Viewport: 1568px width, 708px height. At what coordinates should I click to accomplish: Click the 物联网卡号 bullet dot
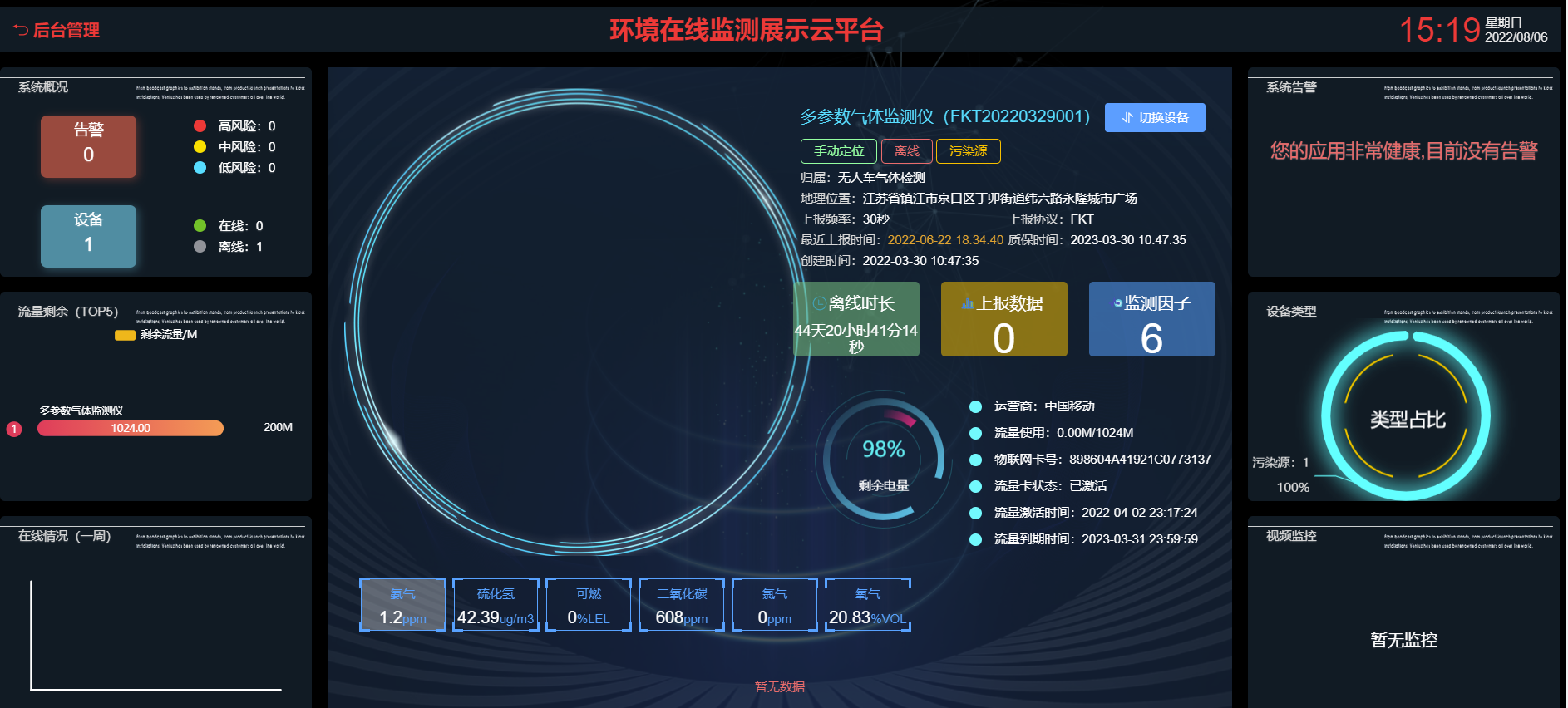(x=976, y=460)
